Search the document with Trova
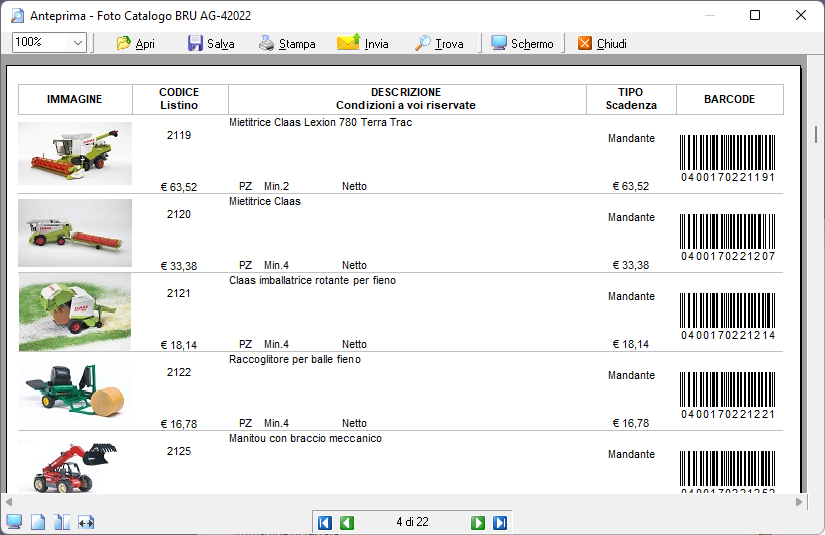Screen dimensions: 825x535 click(x=439, y=44)
